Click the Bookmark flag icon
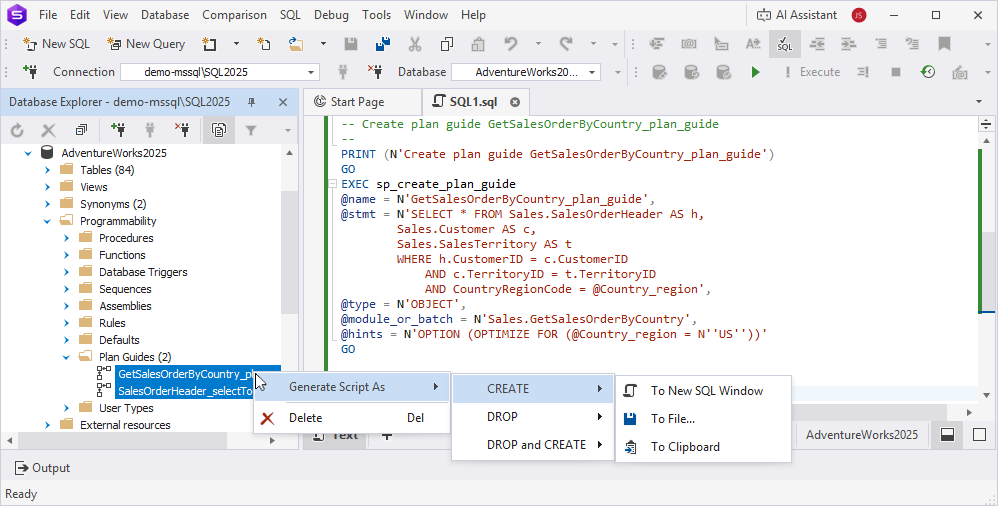 pos(945,44)
